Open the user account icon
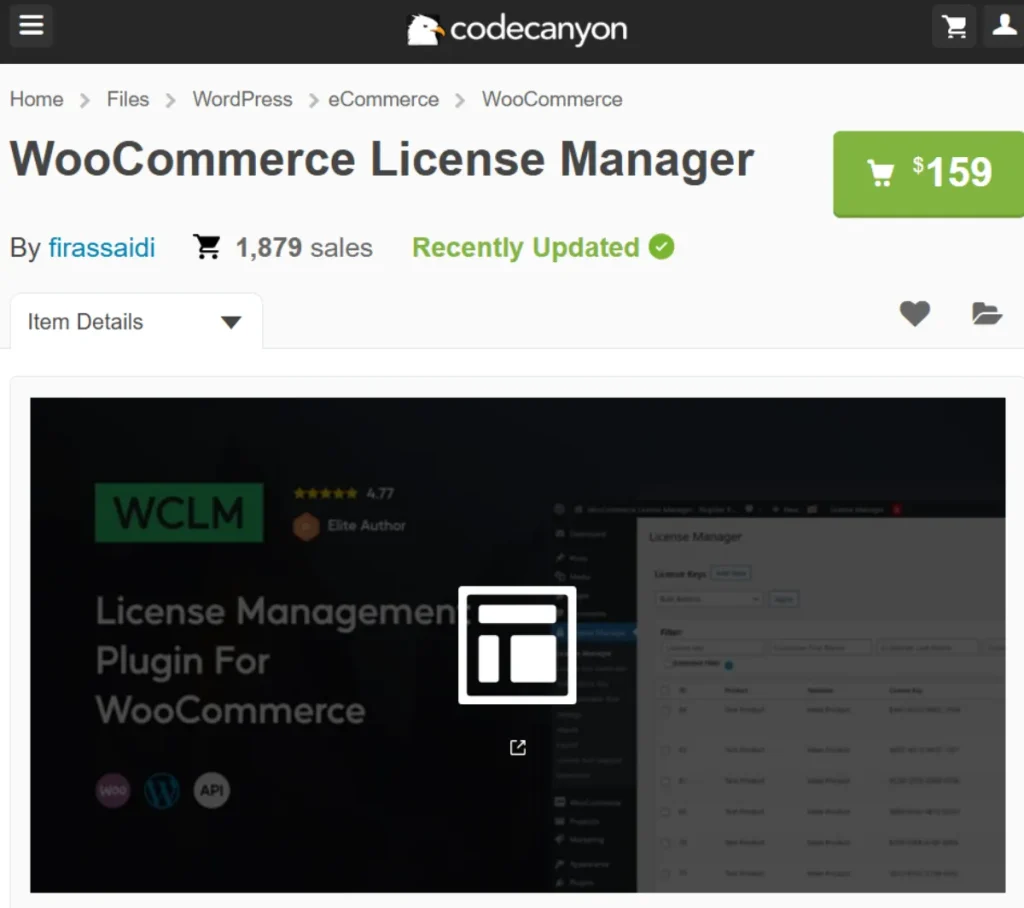Viewport: 1024px width, 908px height. pos(1004,26)
